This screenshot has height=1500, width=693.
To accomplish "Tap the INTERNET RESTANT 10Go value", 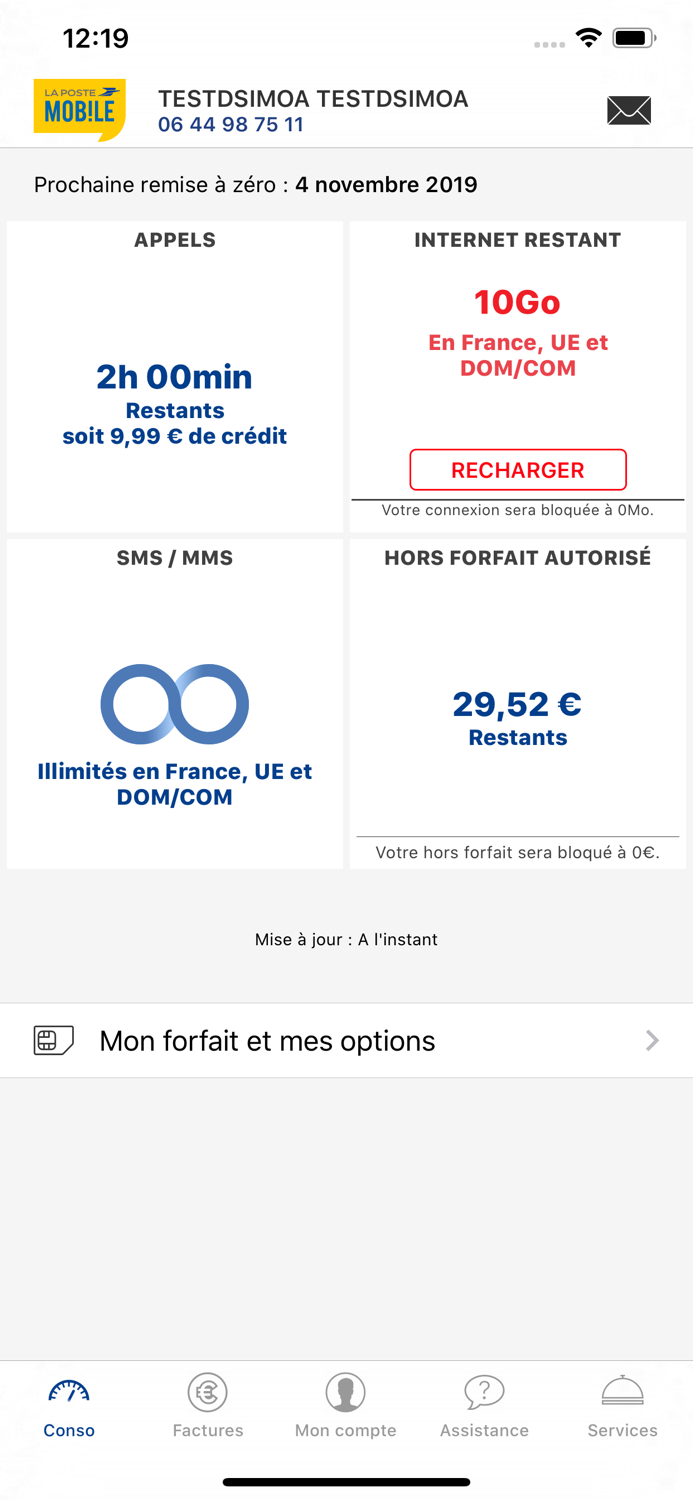I will tap(517, 302).
